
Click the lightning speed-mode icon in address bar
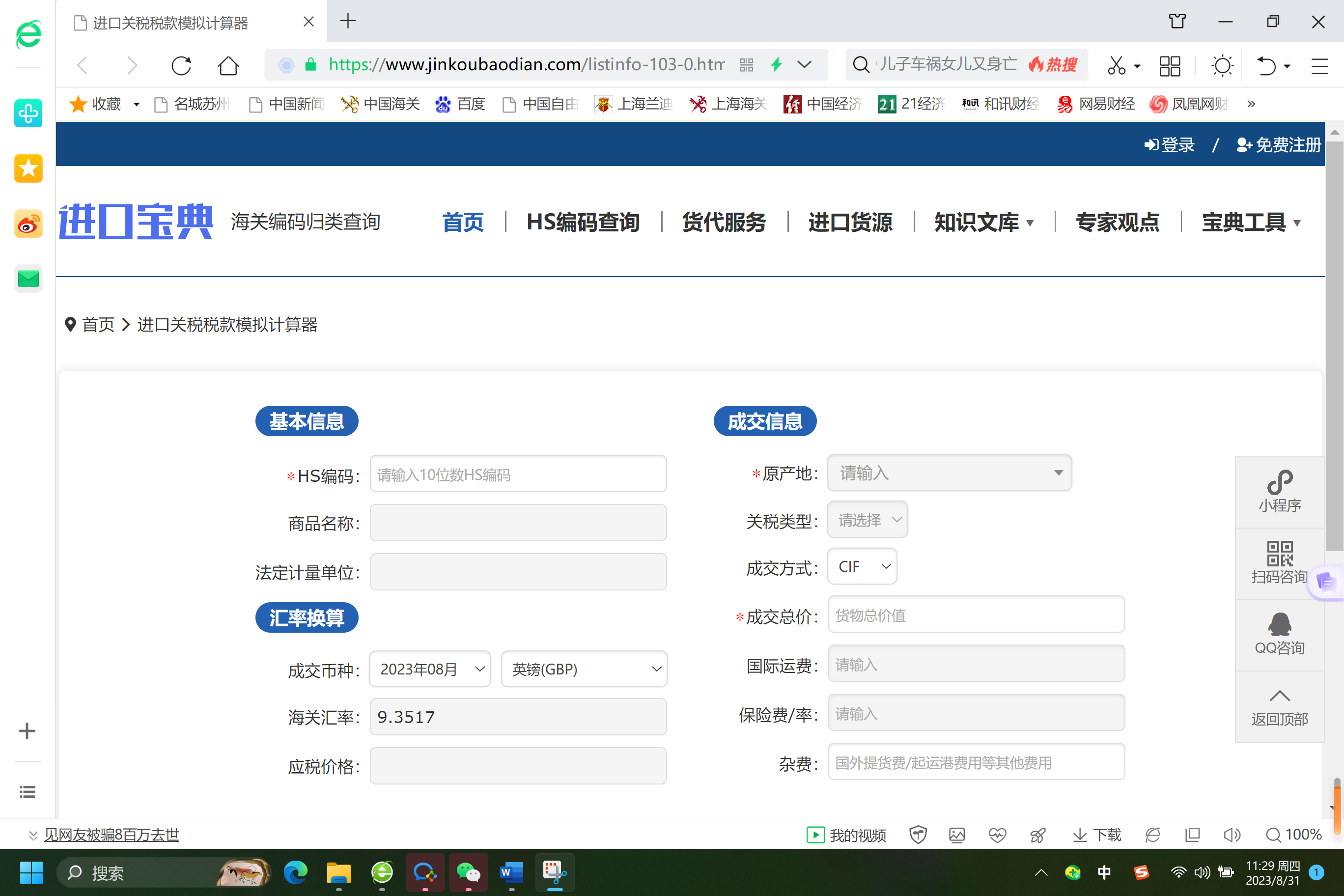click(776, 65)
